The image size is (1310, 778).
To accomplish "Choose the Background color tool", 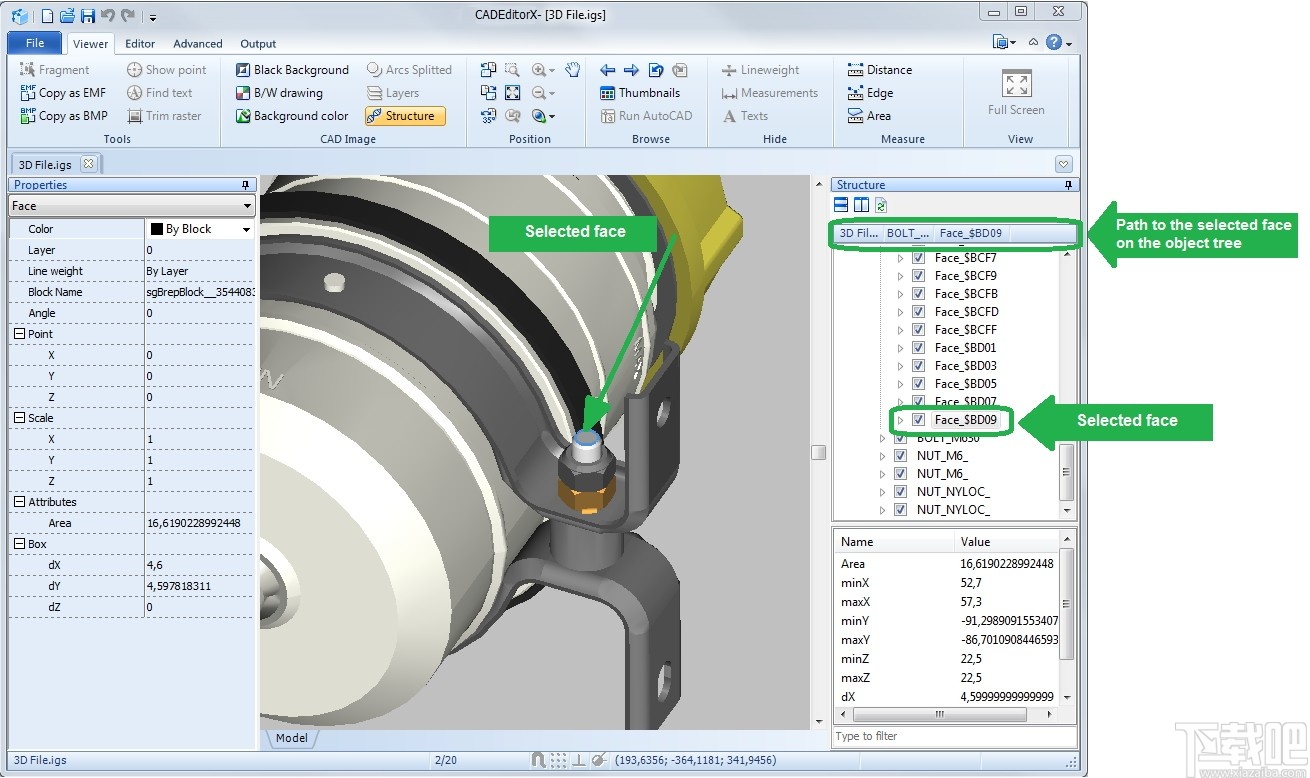I will [x=292, y=116].
